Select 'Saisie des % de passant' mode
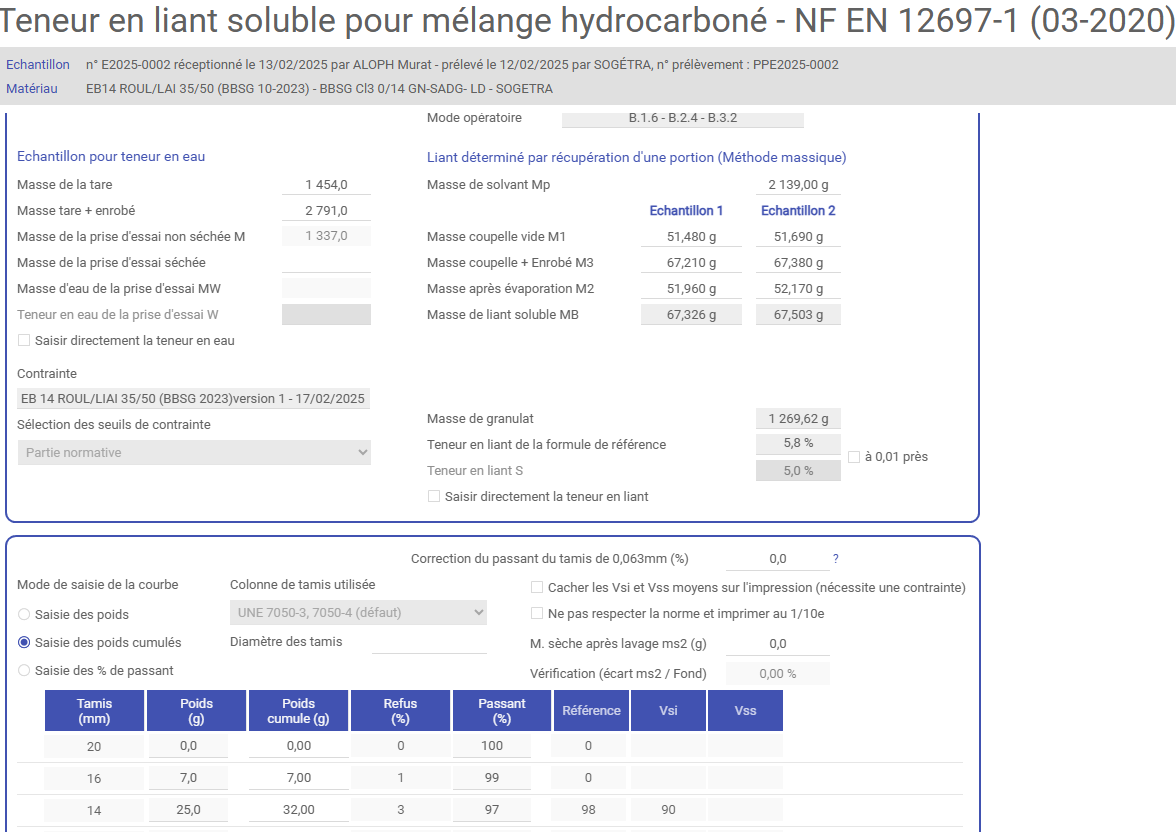The height and width of the screenshot is (832, 1176). pyautogui.click(x=24, y=671)
